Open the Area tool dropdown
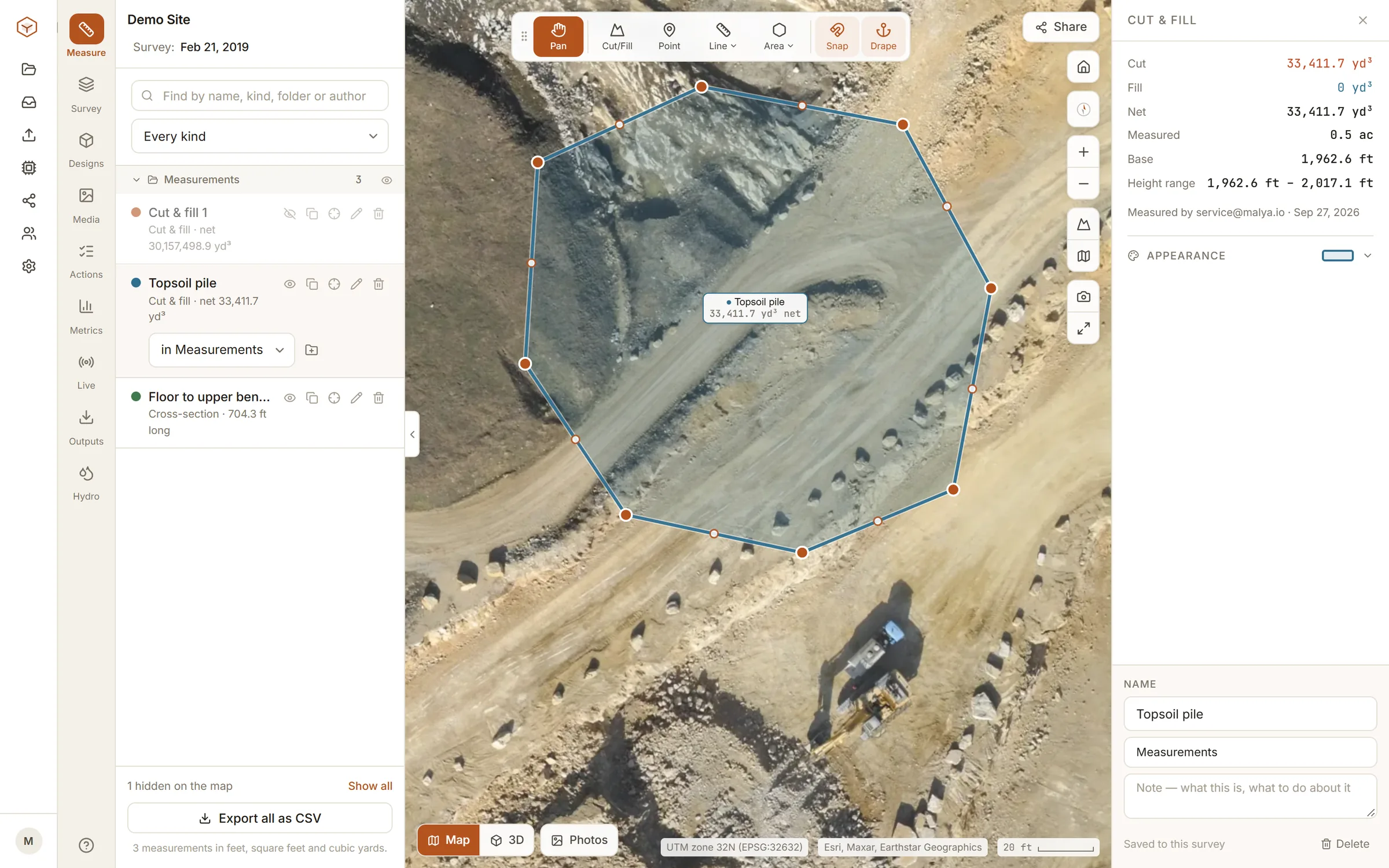 tap(778, 36)
